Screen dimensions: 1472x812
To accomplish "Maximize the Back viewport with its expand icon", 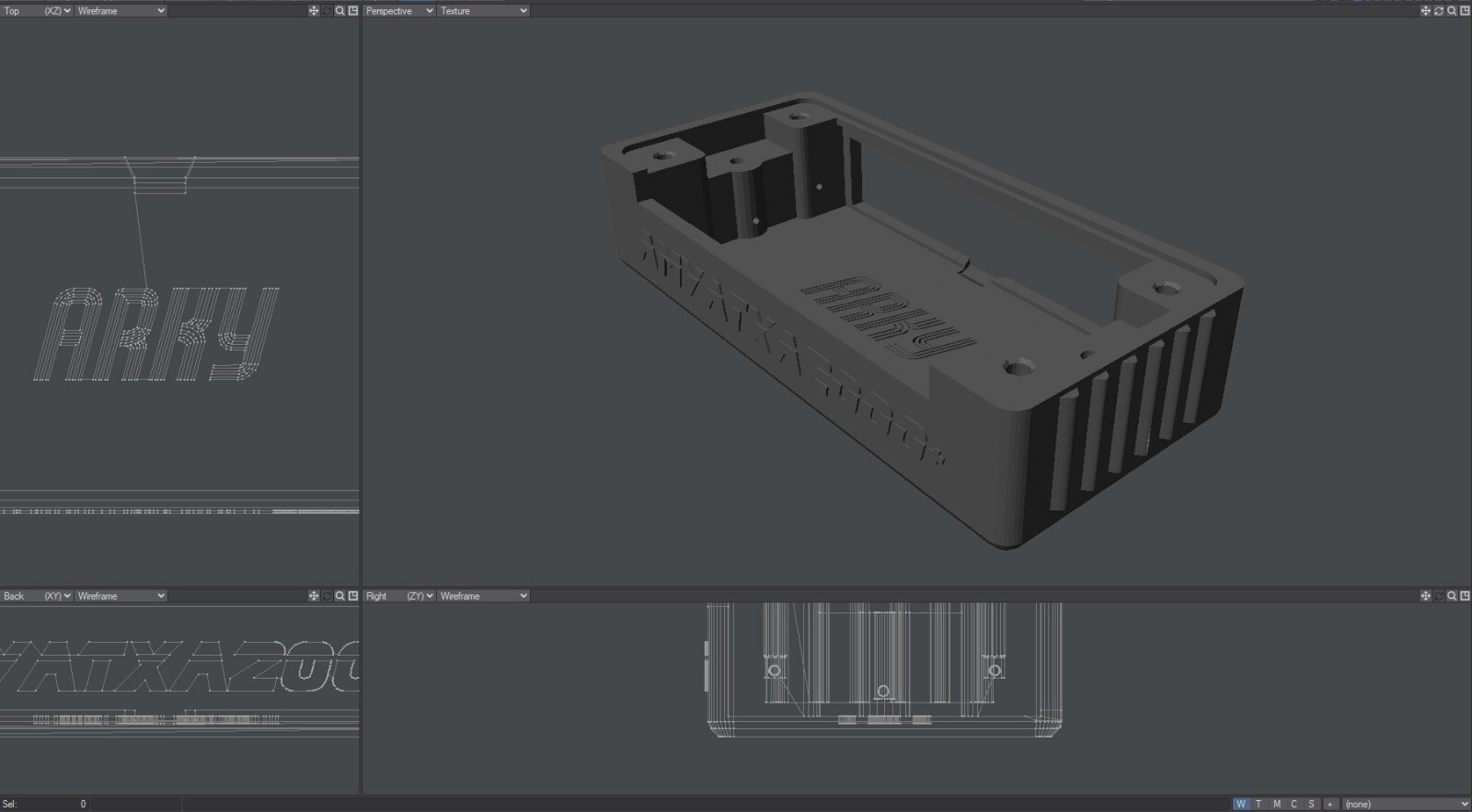I will point(353,596).
